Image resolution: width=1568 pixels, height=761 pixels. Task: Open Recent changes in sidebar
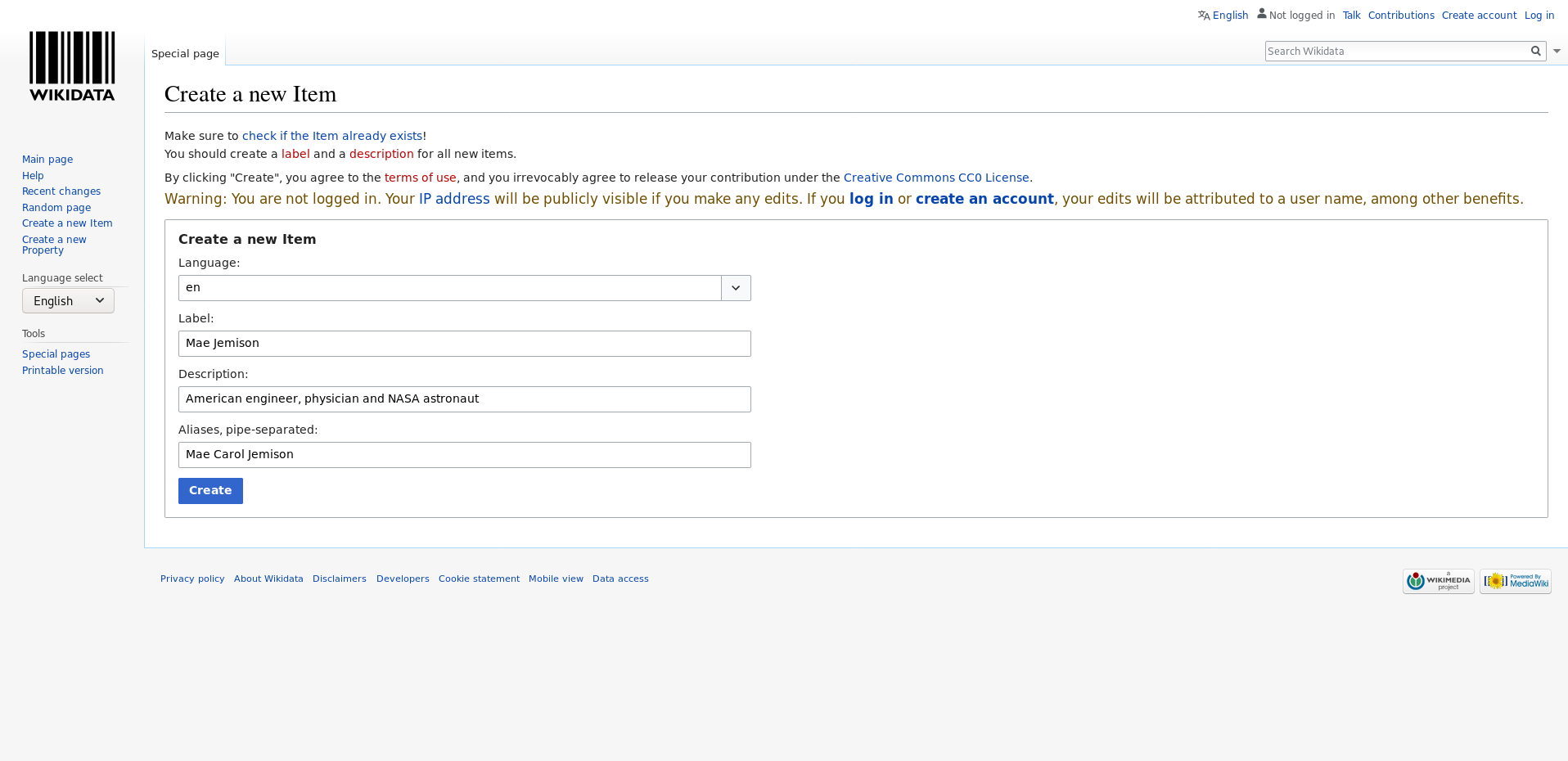[x=61, y=191]
